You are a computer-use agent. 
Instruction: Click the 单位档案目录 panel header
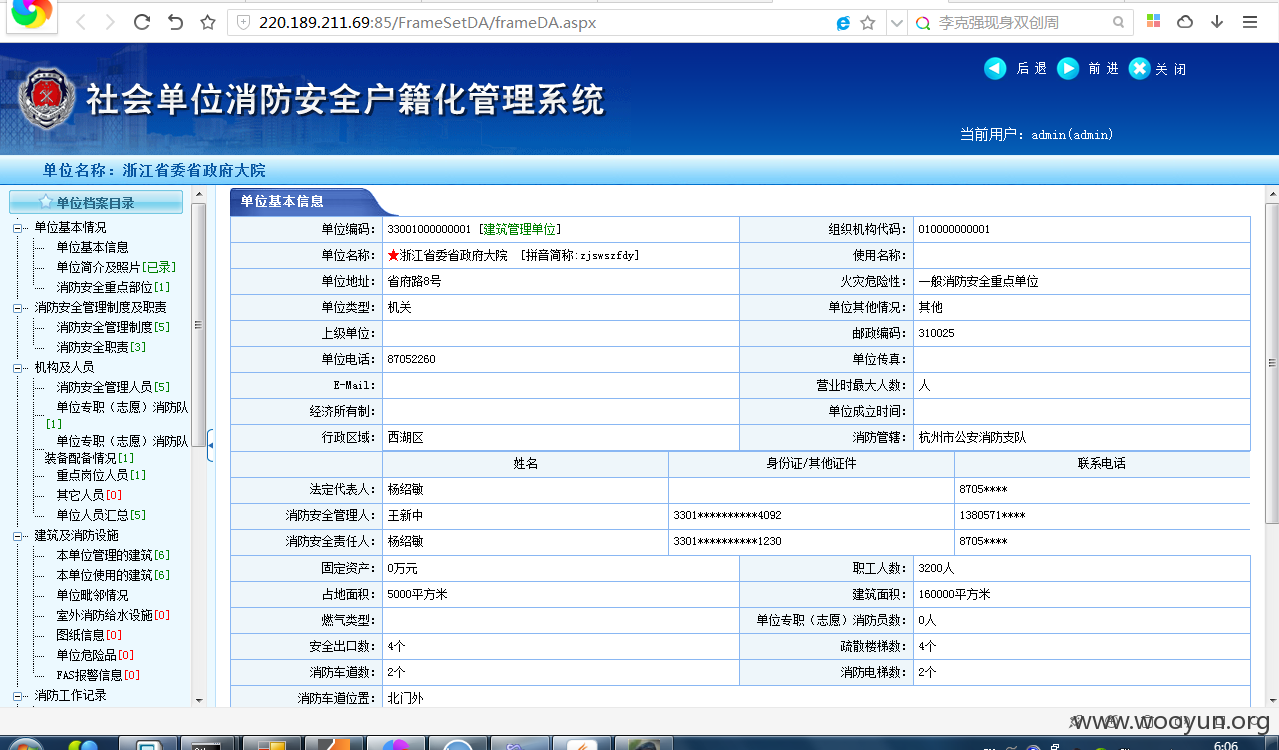(96, 202)
